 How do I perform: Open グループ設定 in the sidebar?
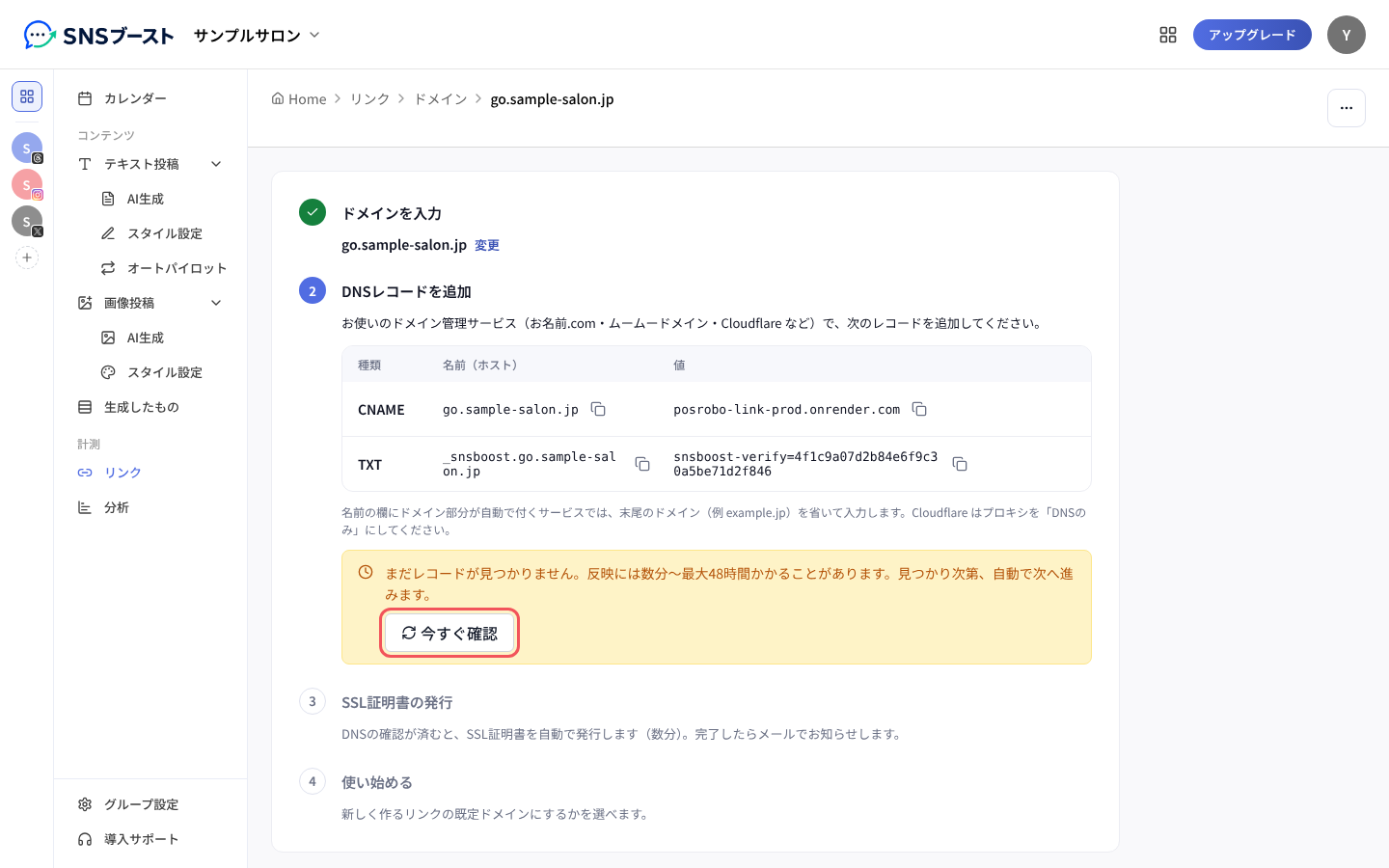click(150, 804)
